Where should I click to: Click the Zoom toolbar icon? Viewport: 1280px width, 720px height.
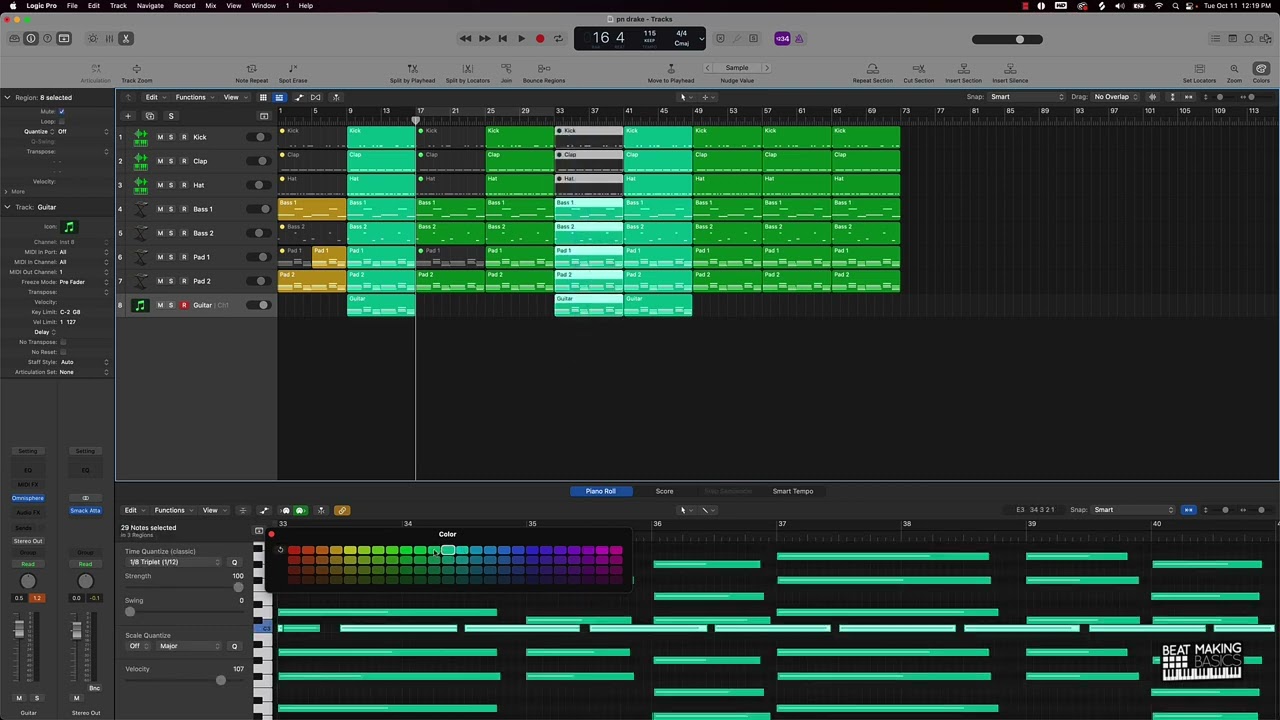[x=1234, y=73]
